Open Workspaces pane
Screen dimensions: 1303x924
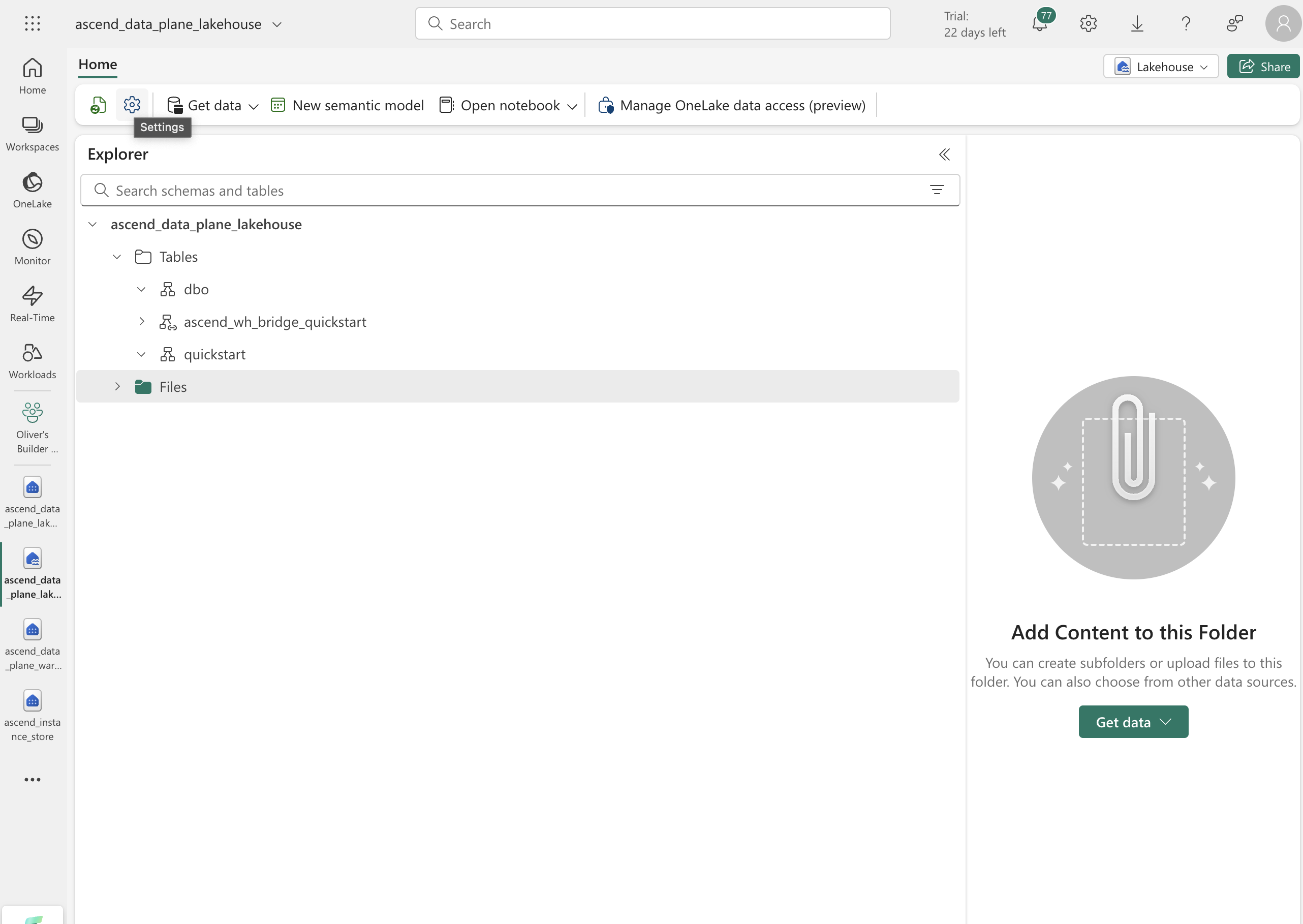coord(33,133)
